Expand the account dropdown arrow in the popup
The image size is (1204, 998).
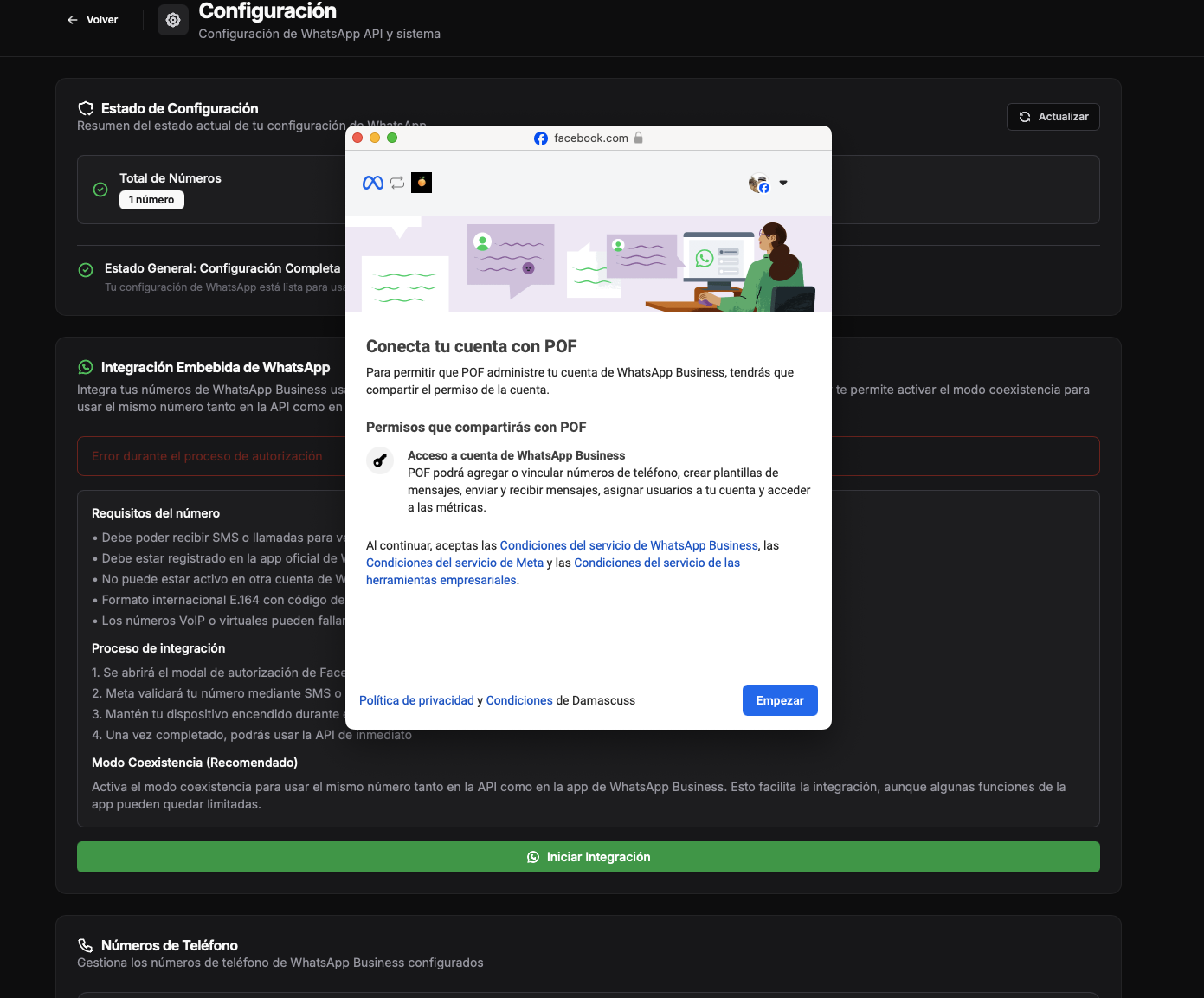tap(783, 183)
